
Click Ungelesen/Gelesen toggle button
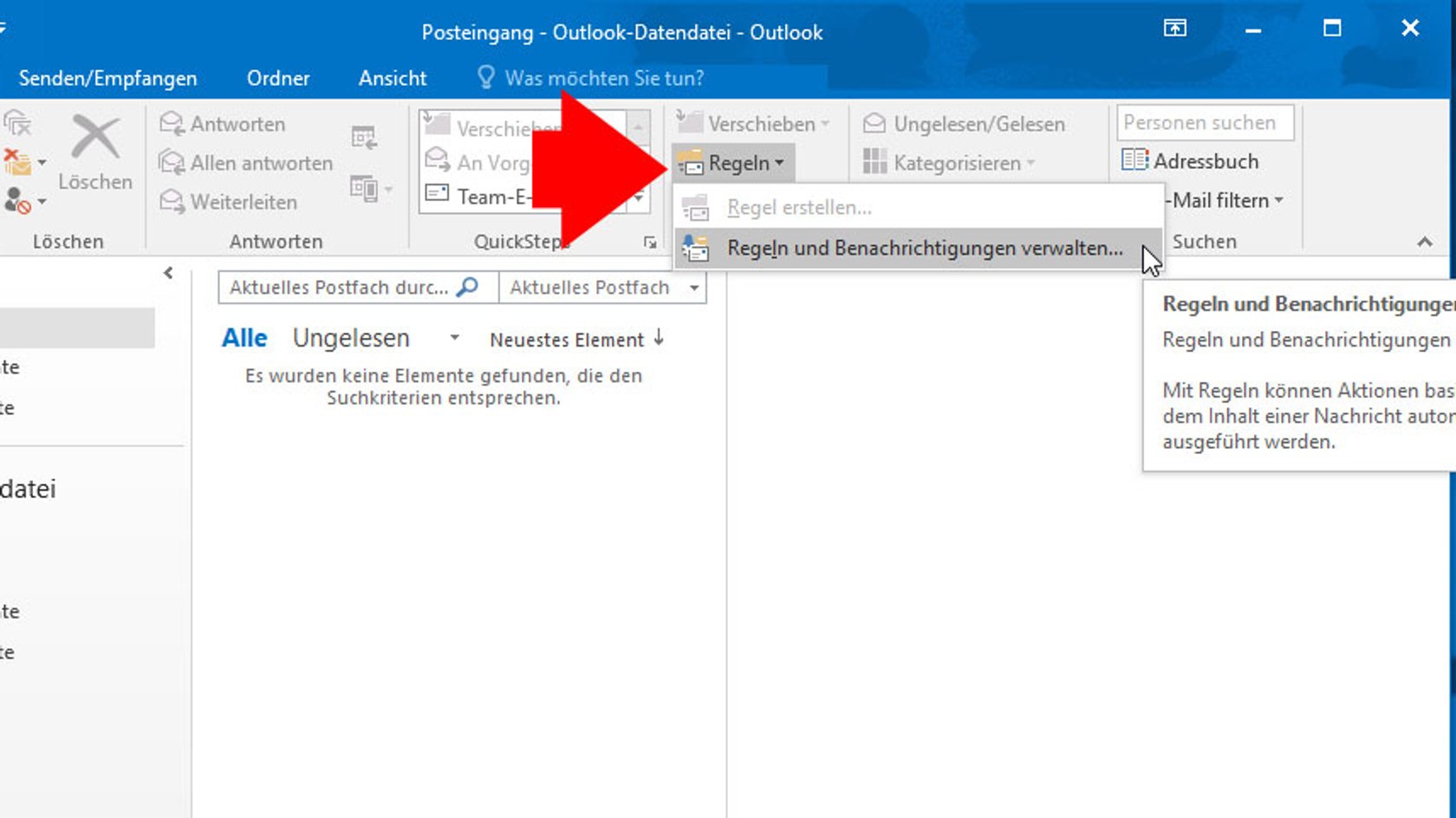tap(964, 124)
